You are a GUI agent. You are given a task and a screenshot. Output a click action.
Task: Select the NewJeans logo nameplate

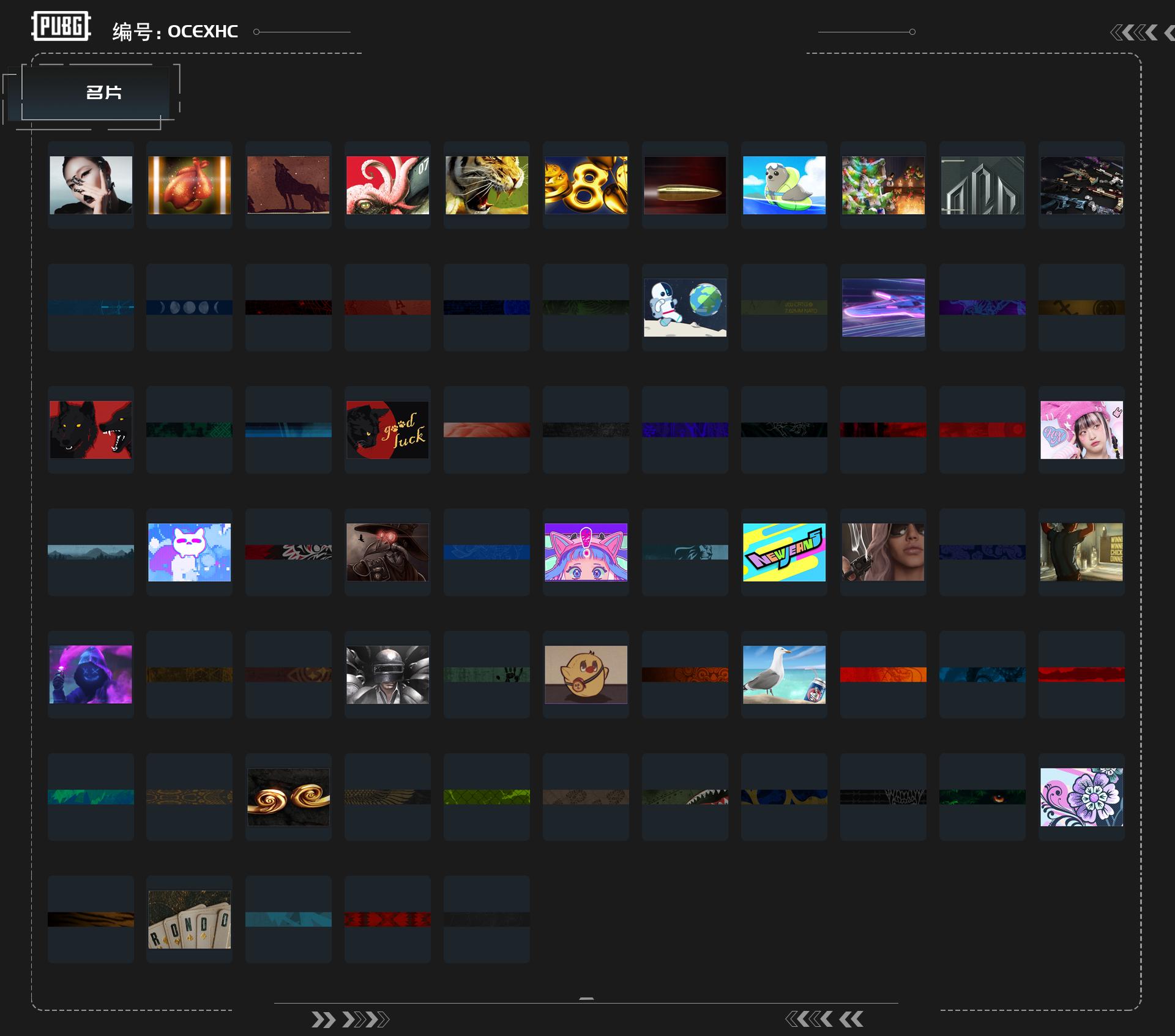(784, 552)
